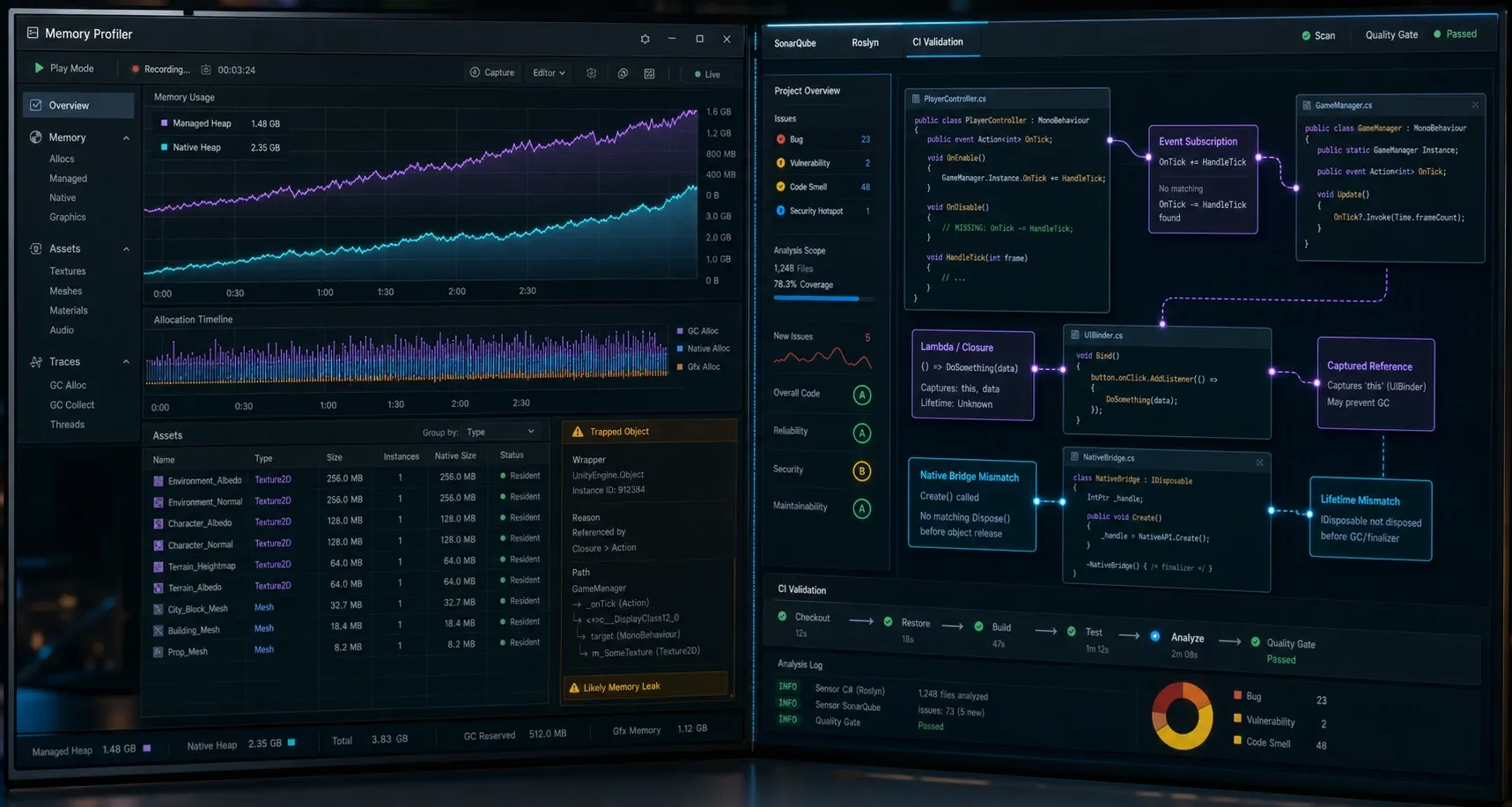Click the Assets section icon in sidebar

[36, 249]
